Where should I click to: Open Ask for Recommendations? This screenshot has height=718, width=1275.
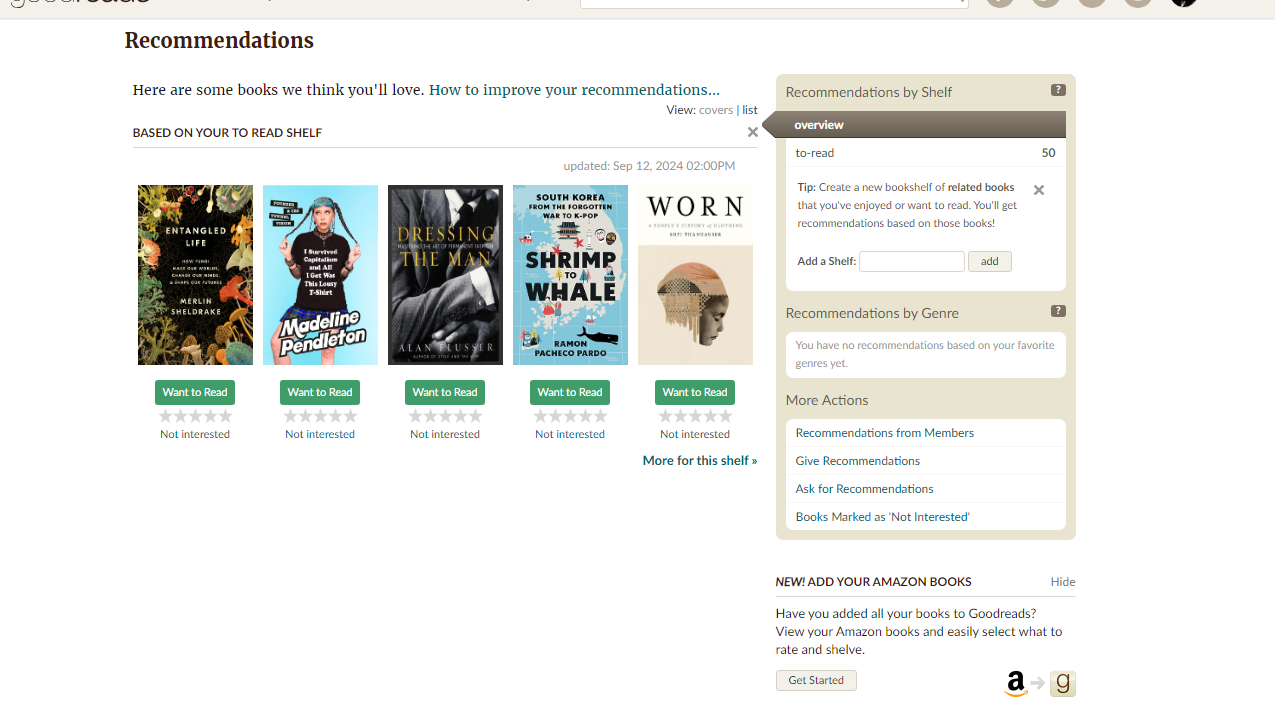(x=865, y=489)
